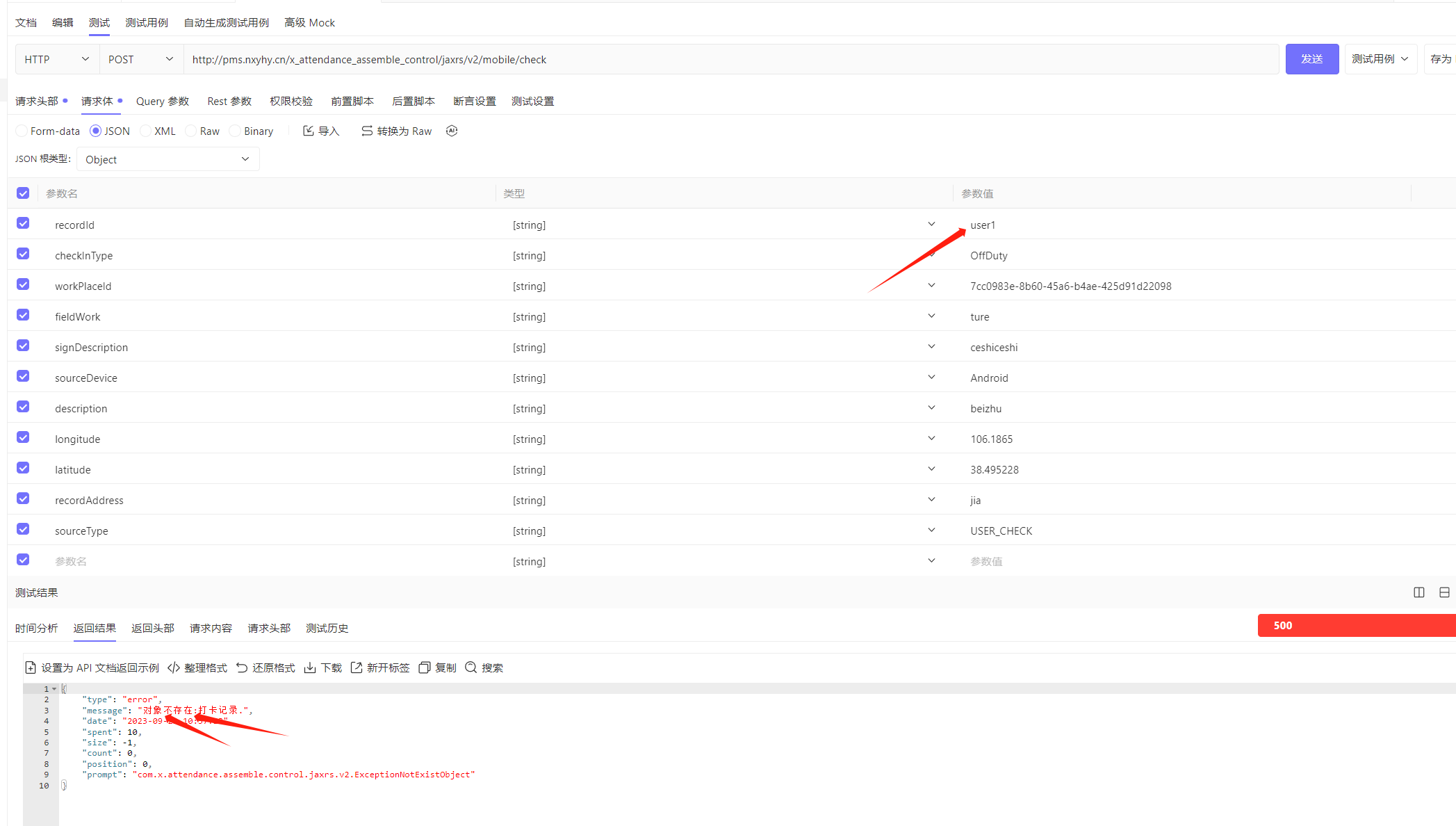Image resolution: width=1456 pixels, height=826 pixels.
Task: Open the type dropdown for the fieldWork row
Action: [x=931, y=316]
